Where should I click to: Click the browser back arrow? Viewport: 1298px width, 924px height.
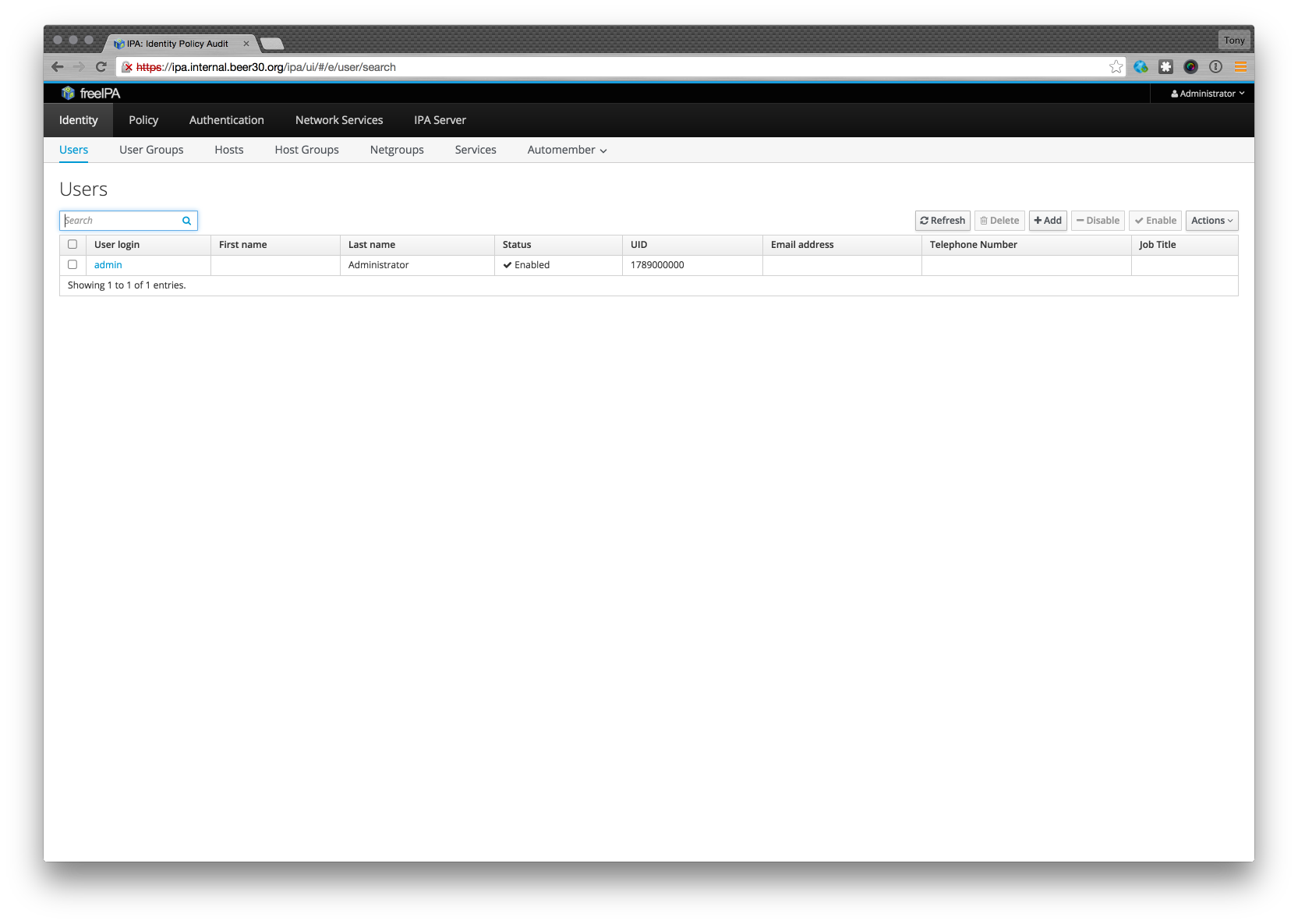click(57, 67)
